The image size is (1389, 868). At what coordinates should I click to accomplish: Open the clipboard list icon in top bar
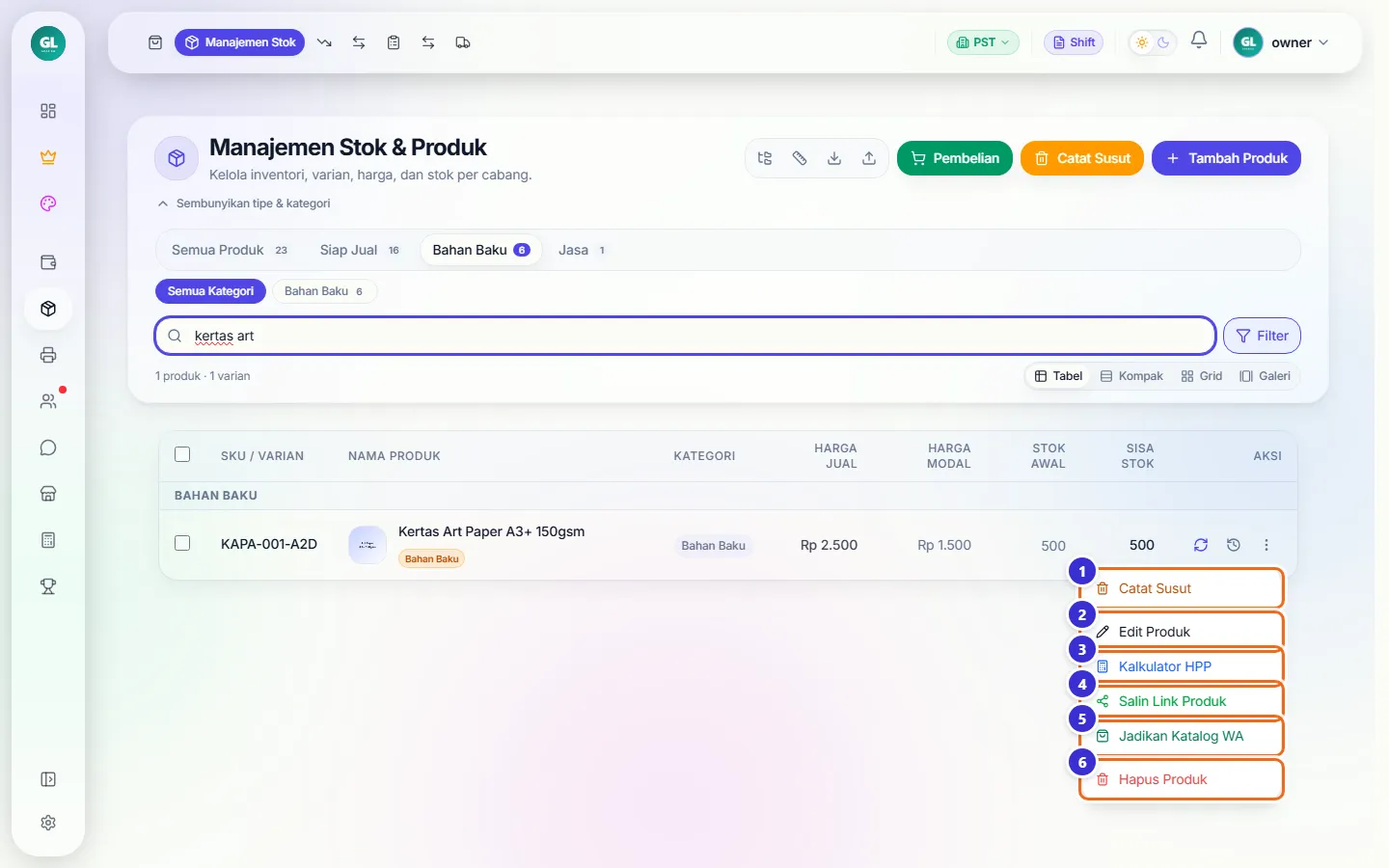coord(394,42)
